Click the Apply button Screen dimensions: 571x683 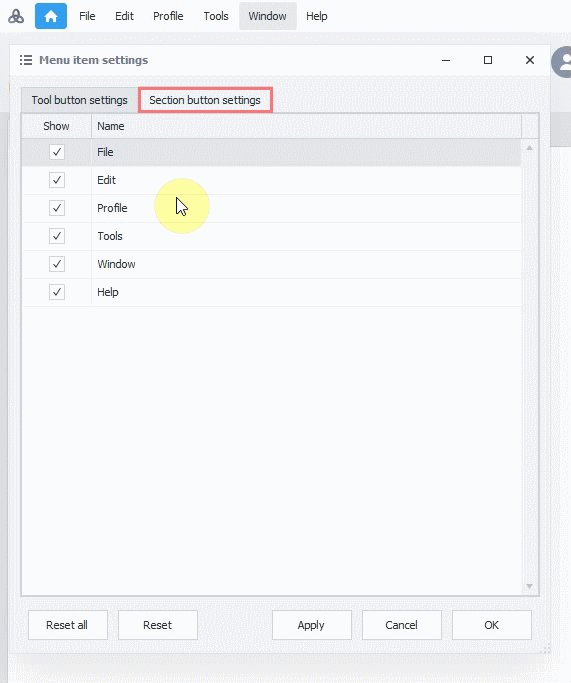point(311,625)
